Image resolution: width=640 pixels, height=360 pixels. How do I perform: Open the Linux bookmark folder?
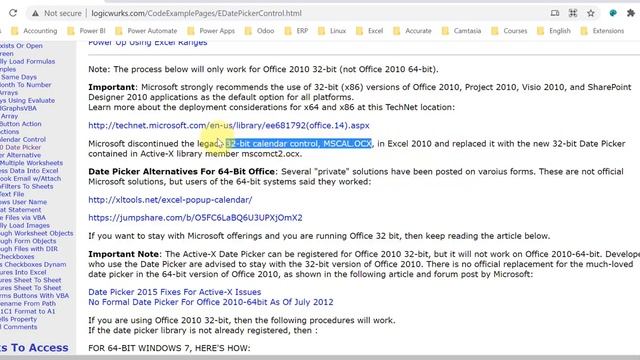[x=332, y=31]
